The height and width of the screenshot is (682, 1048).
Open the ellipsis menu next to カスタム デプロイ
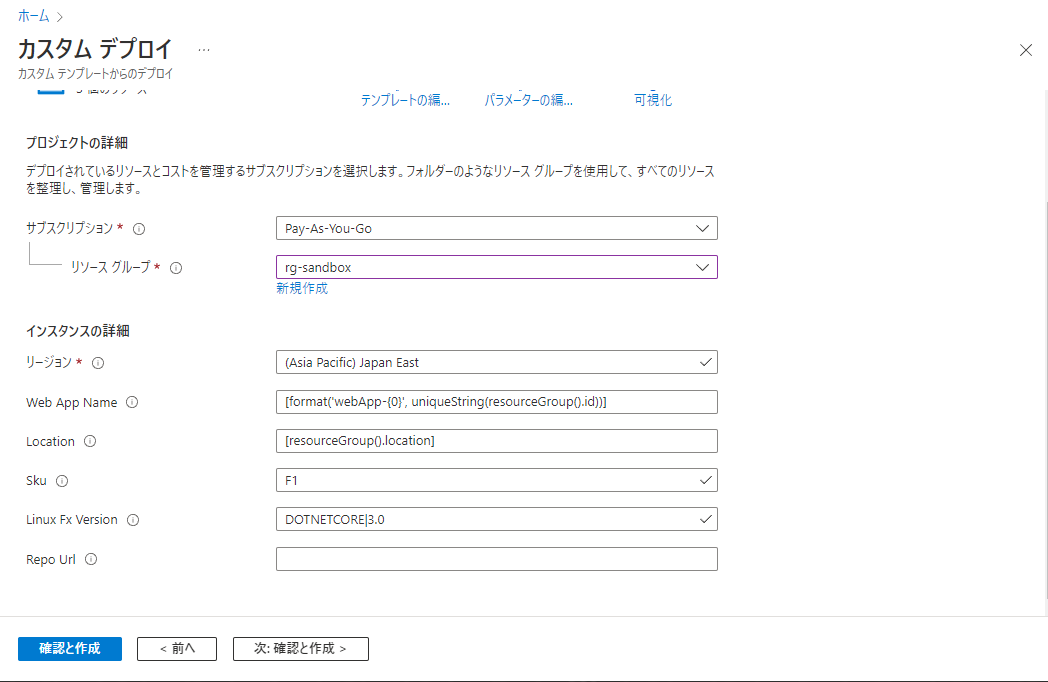pyautogui.click(x=204, y=50)
